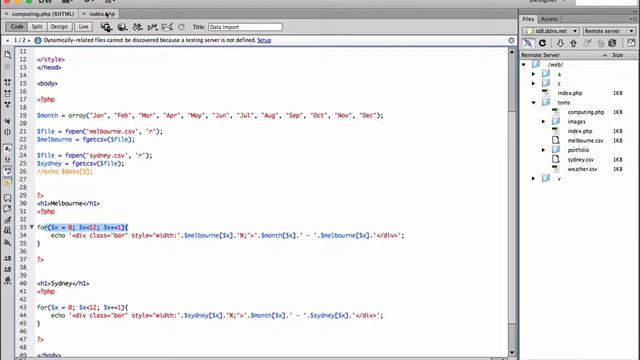Click Indent Code icon
Viewport: 640px width, 360px height.
(x=7, y=258)
